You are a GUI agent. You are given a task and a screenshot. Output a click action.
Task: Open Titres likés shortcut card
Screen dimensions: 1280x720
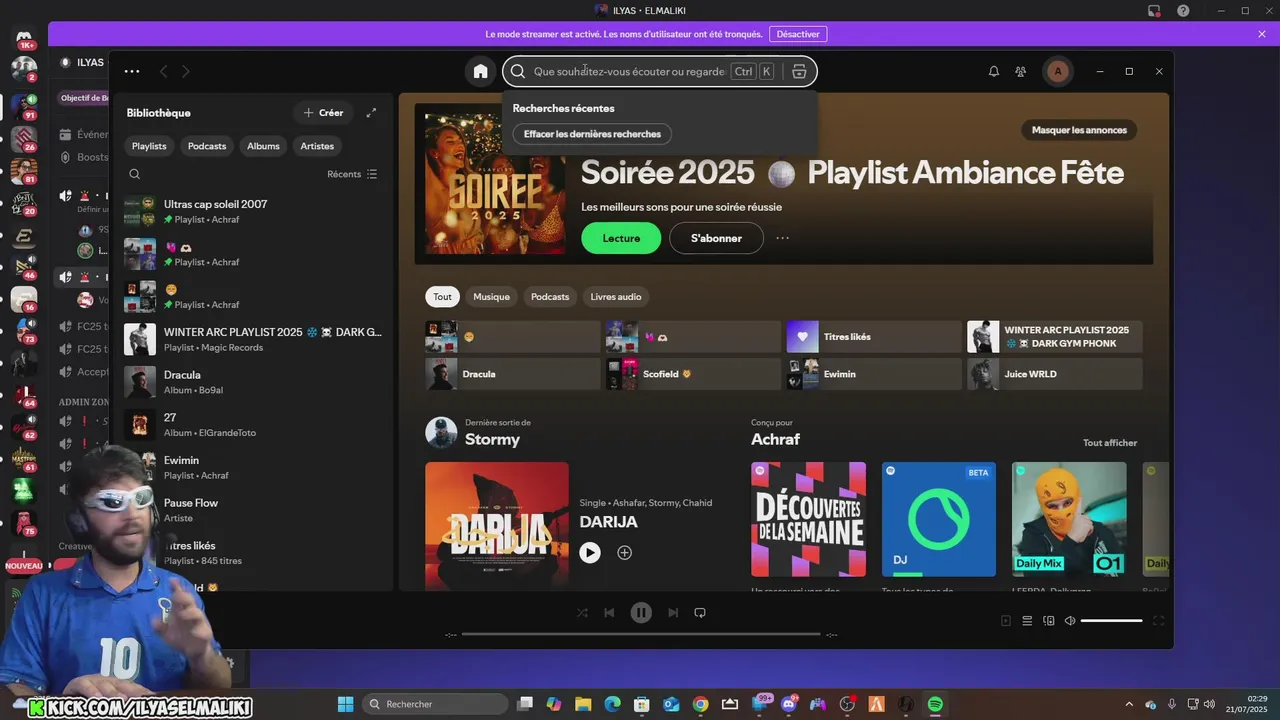pyautogui.click(x=873, y=337)
